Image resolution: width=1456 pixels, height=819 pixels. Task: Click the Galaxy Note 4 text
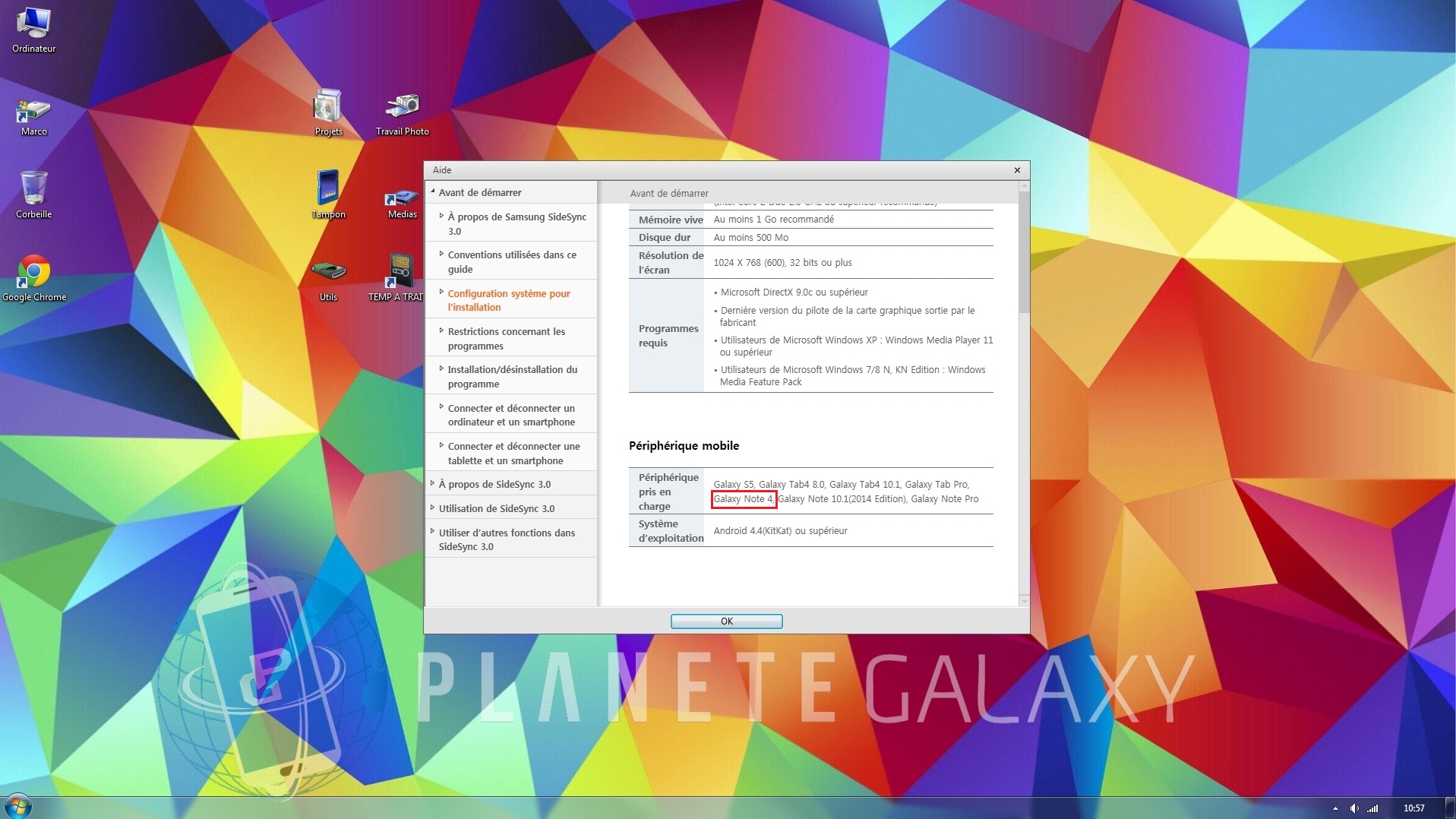[744, 499]
